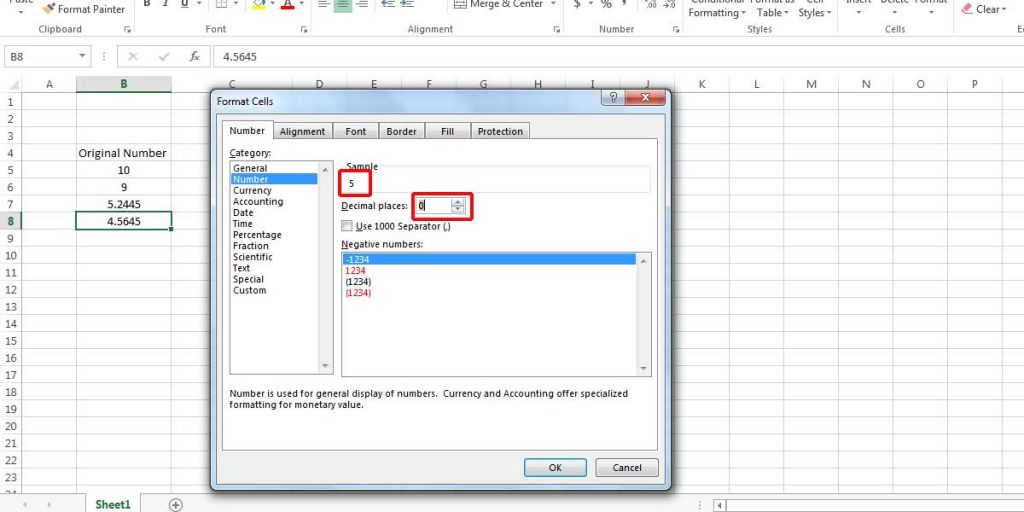
Task: Open the fill color dropdown arrow
Action: [272, 4]
